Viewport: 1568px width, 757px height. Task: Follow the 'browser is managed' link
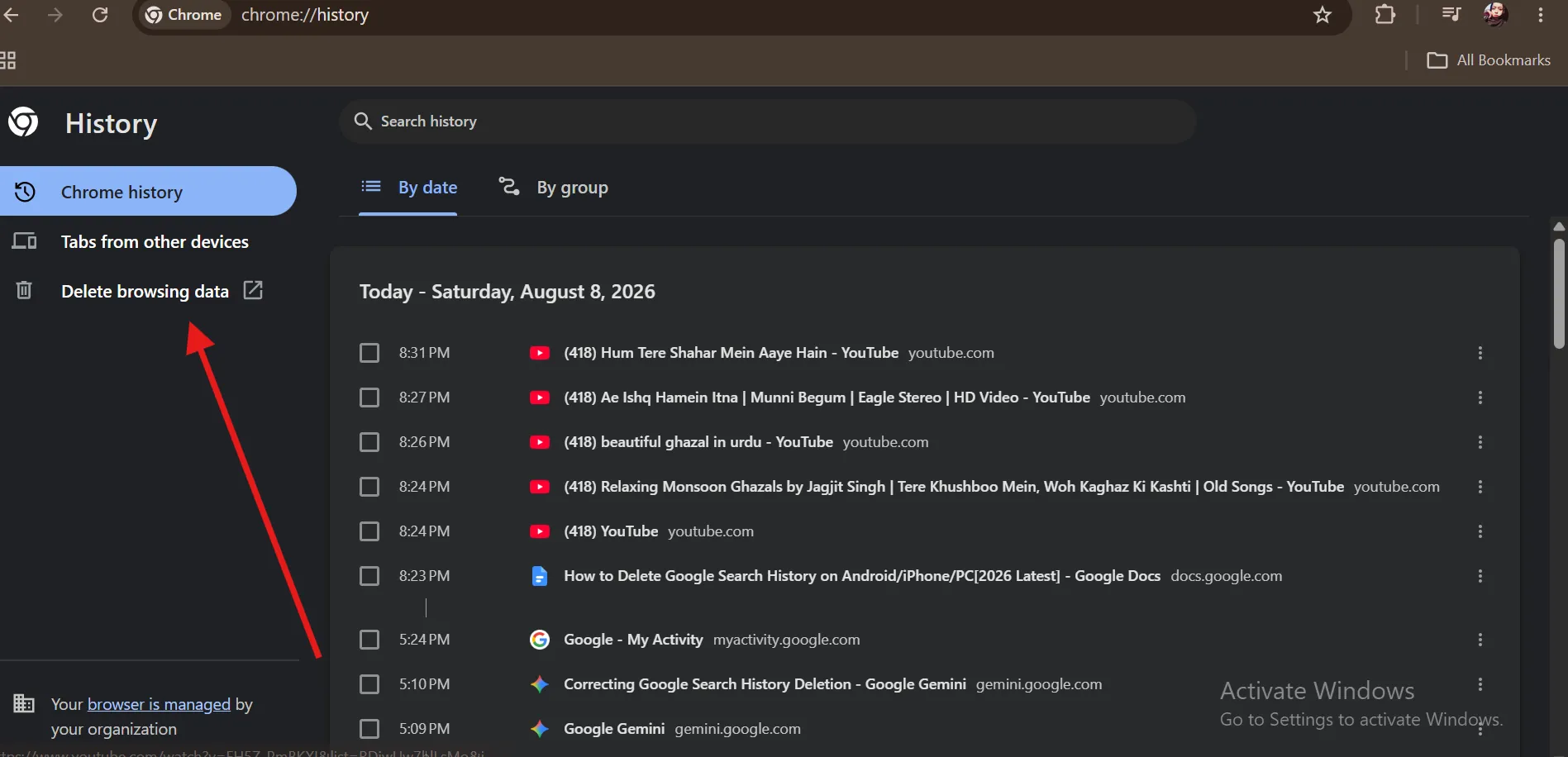159,704
